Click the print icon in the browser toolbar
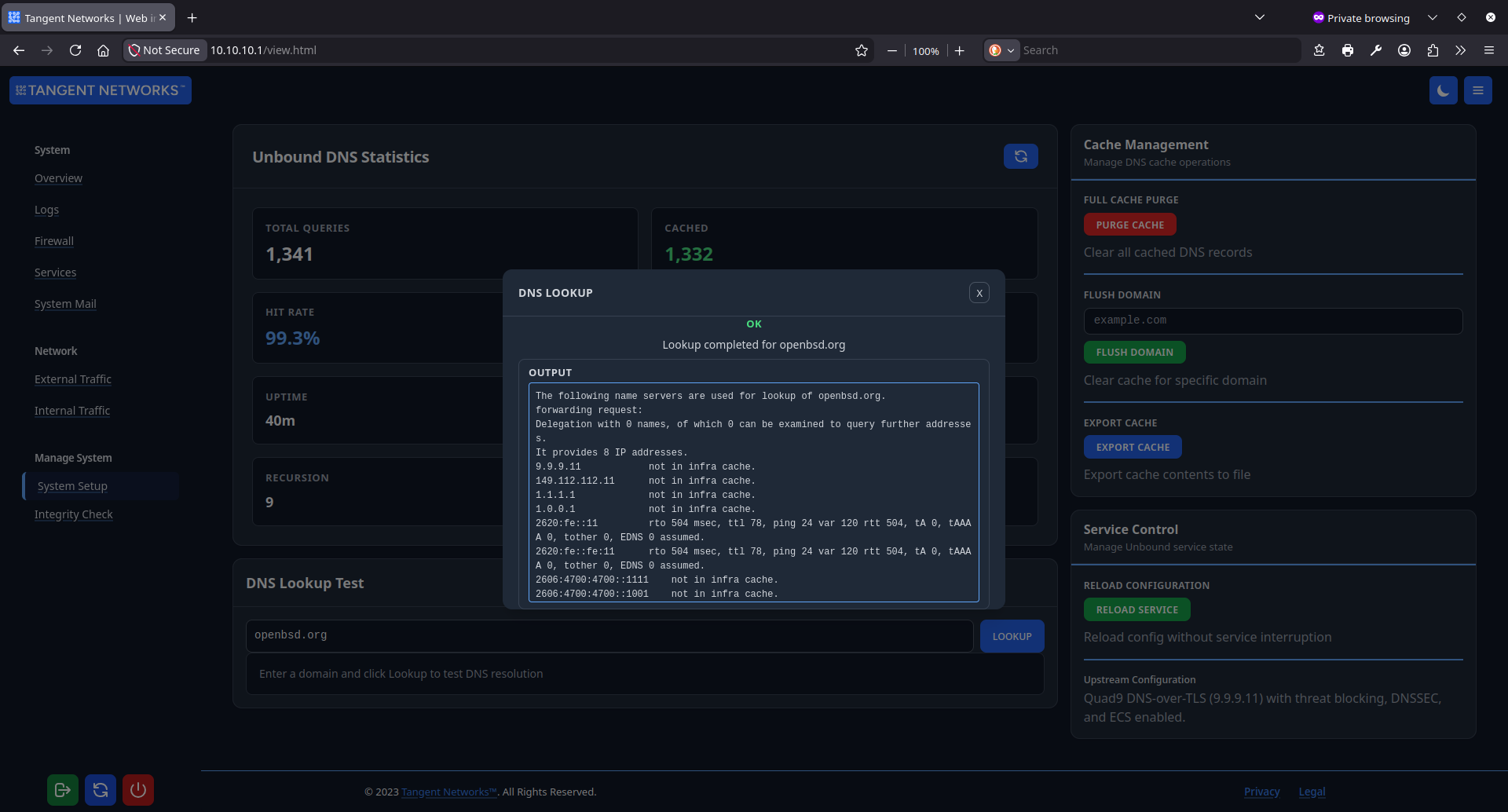 coord(1347,49)
